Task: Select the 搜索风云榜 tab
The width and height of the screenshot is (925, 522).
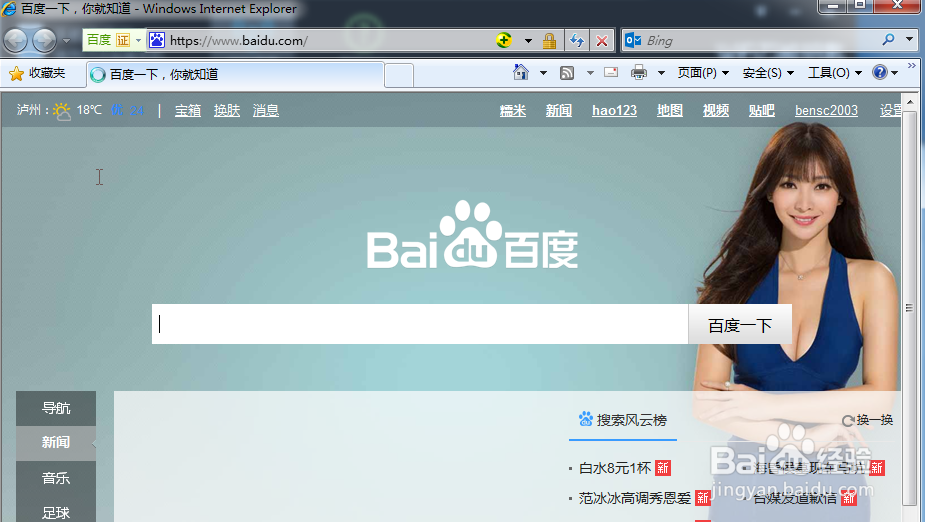Action: [x=623, y=420]
